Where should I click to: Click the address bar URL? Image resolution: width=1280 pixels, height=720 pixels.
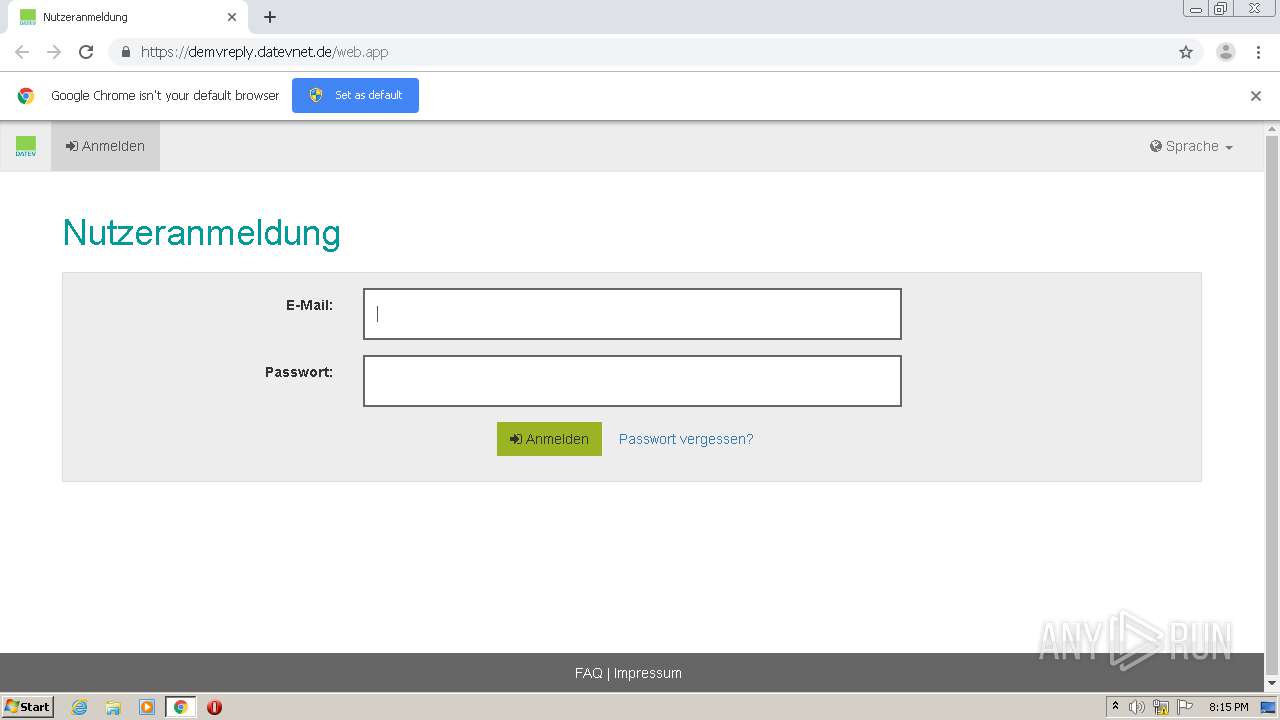(x=264, y=52)
